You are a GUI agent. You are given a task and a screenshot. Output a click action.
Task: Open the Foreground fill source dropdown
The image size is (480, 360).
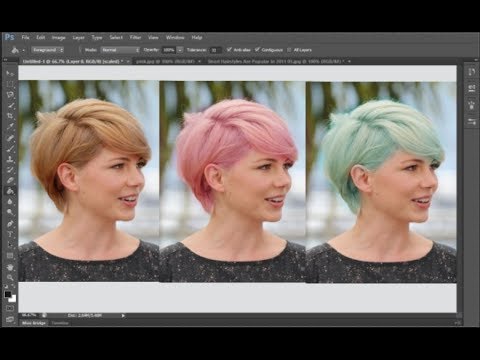(x=47, y=50)
